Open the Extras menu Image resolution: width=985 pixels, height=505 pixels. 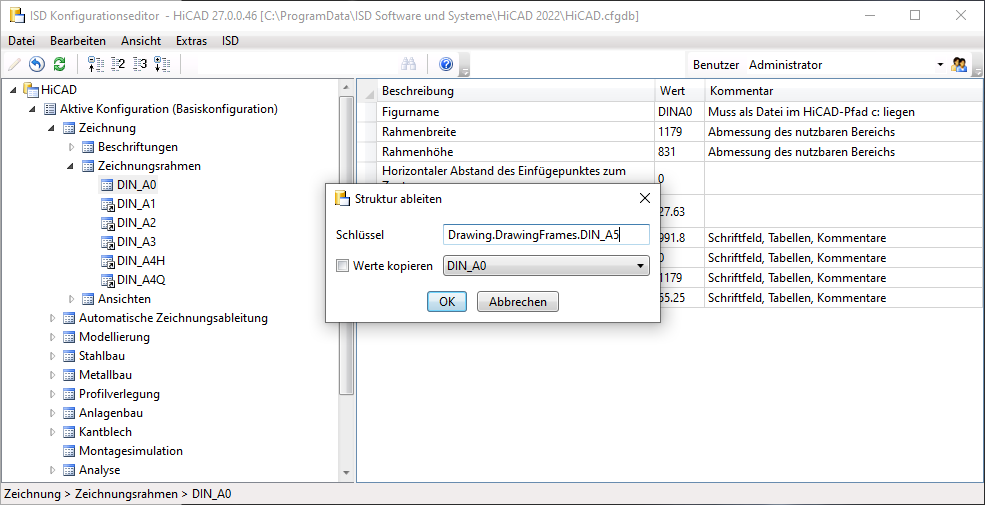coord(192,41)
